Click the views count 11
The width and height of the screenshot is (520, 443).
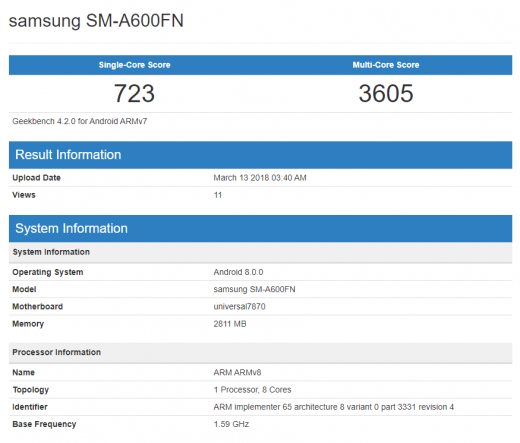218,195
